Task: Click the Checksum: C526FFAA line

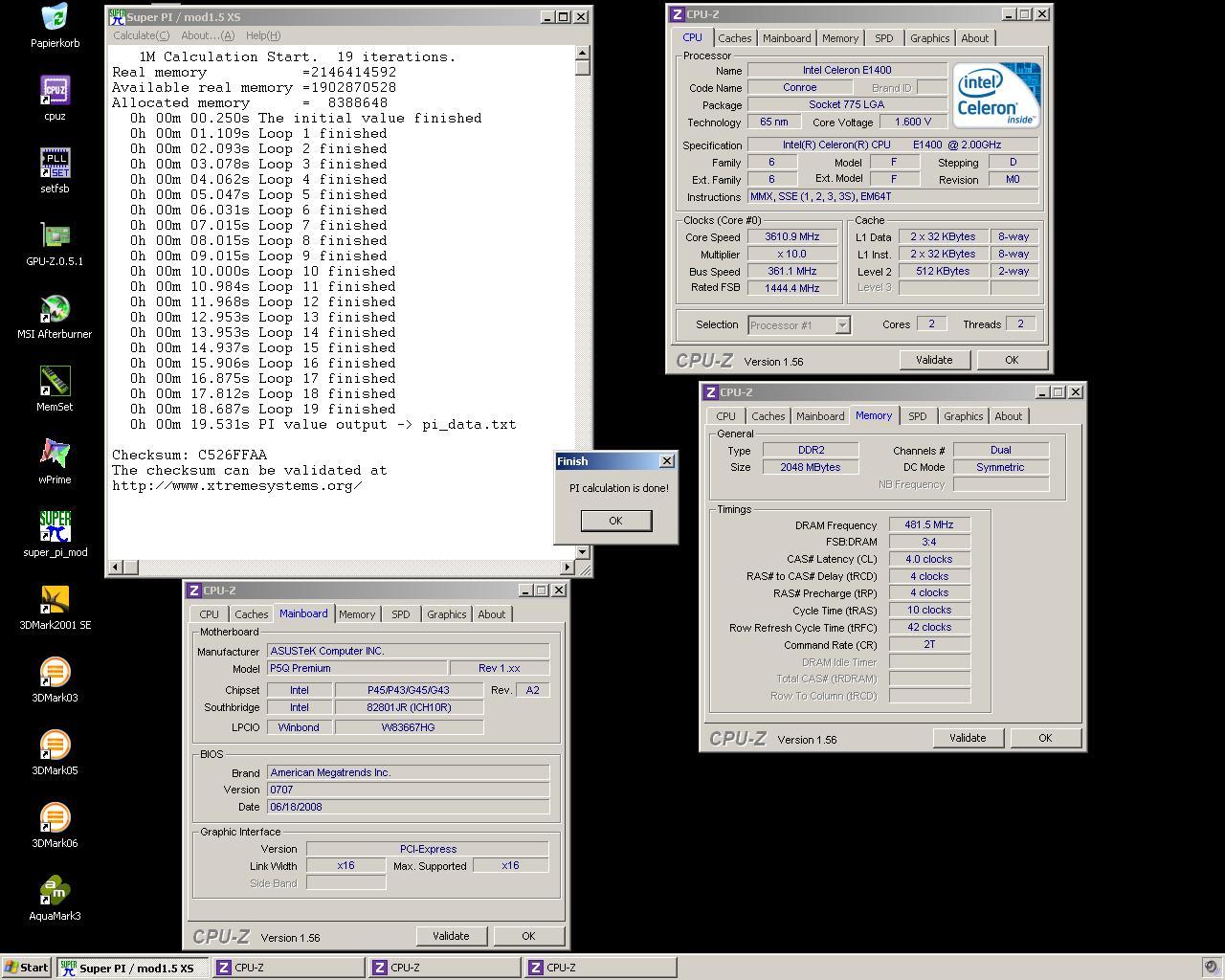Action: click(x=189, y=455)
